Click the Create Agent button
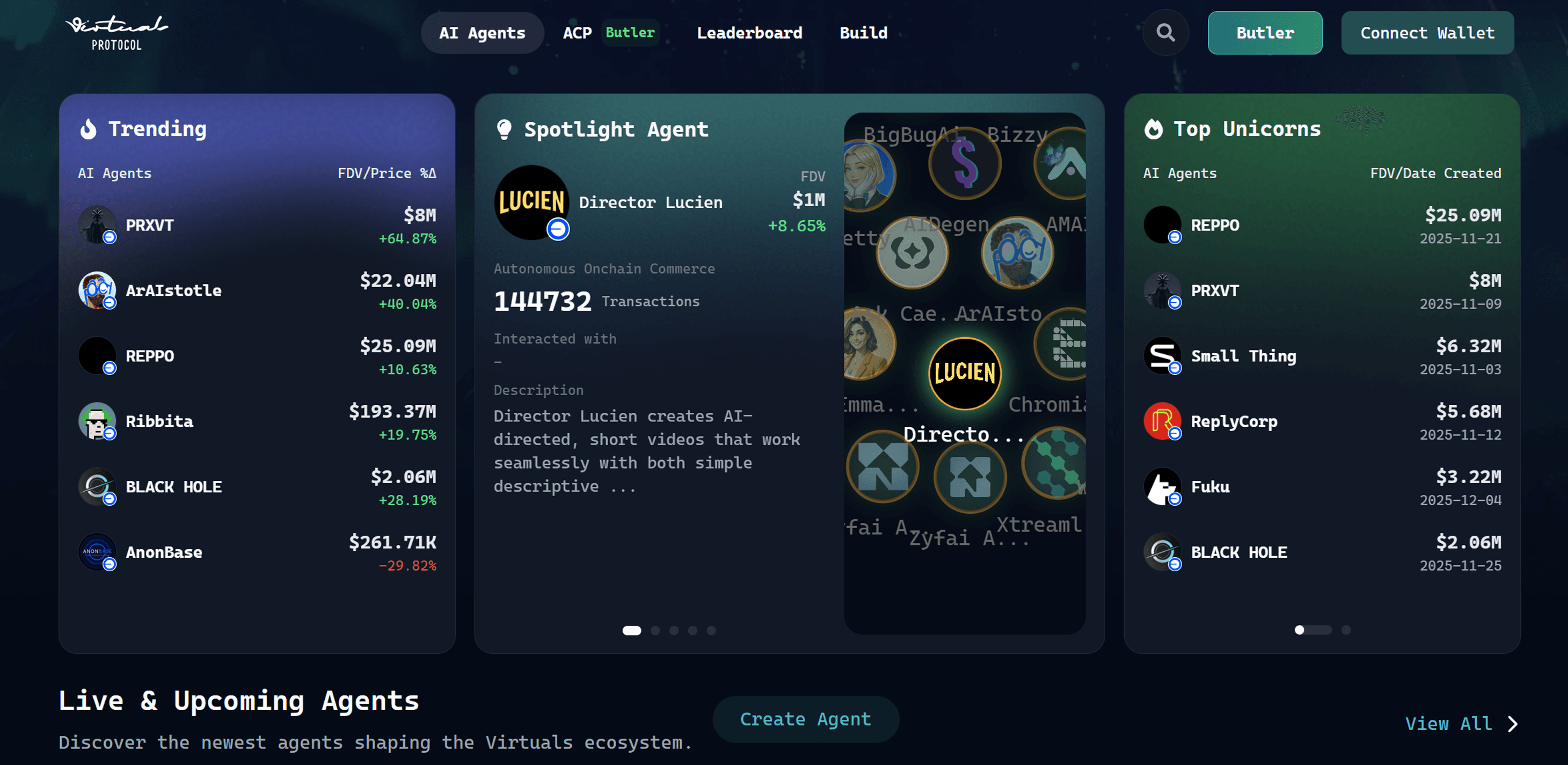The image size is (1568, 765). coord(805,719)
